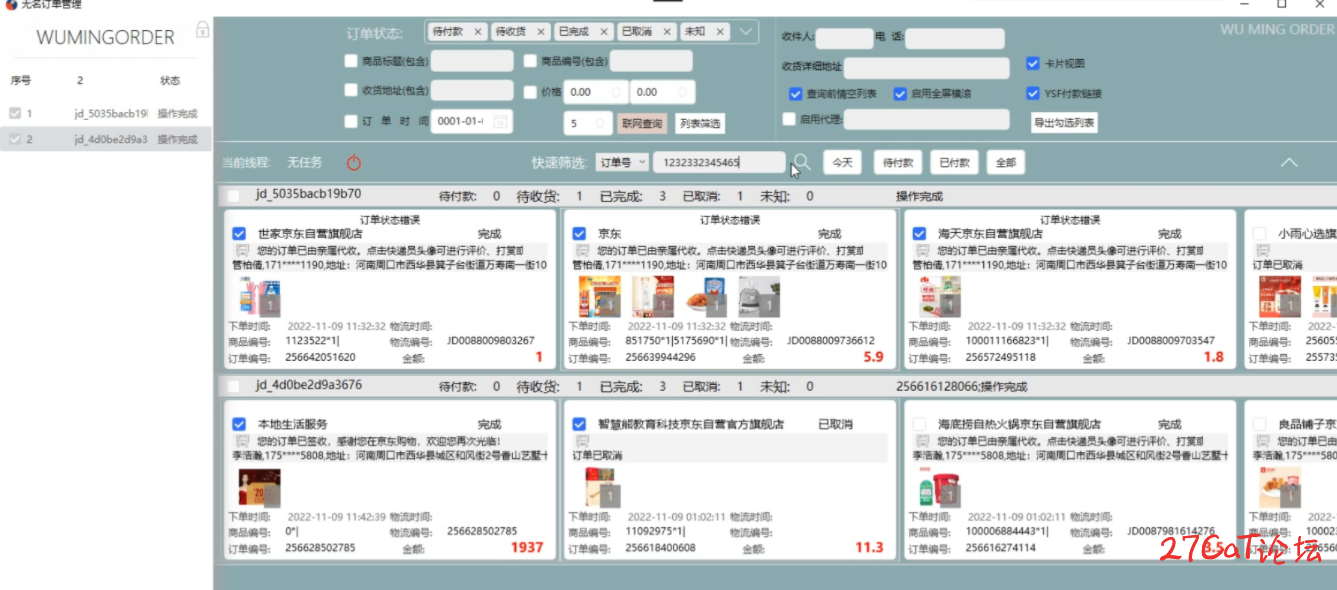Screen dimensions: 1337x590
Task: Collapse the filter panel with the up chevron
Action: 1290,162
